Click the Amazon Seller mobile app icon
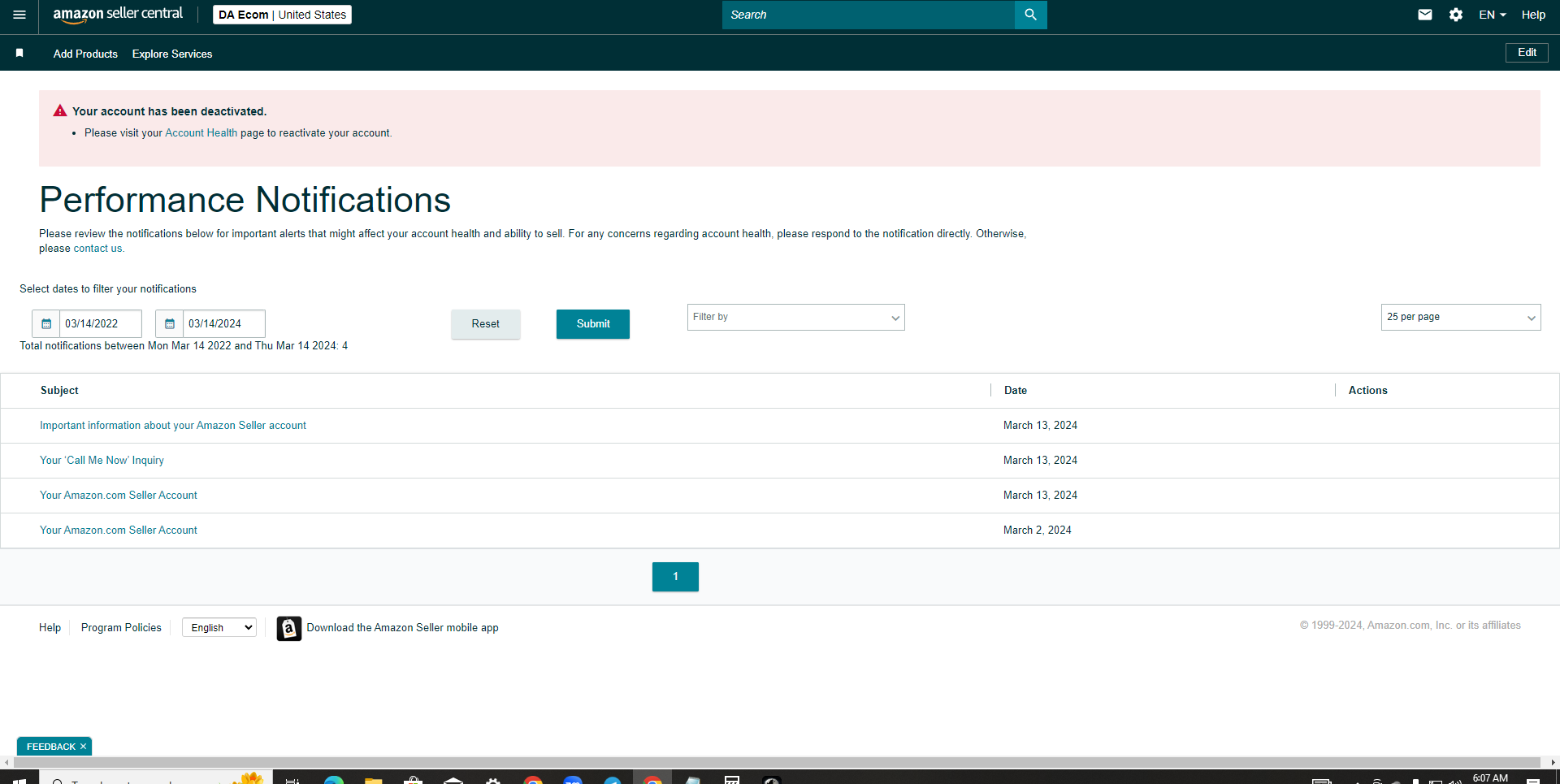The height and width of the screenshot is (784, 1560). click(288, 628)
